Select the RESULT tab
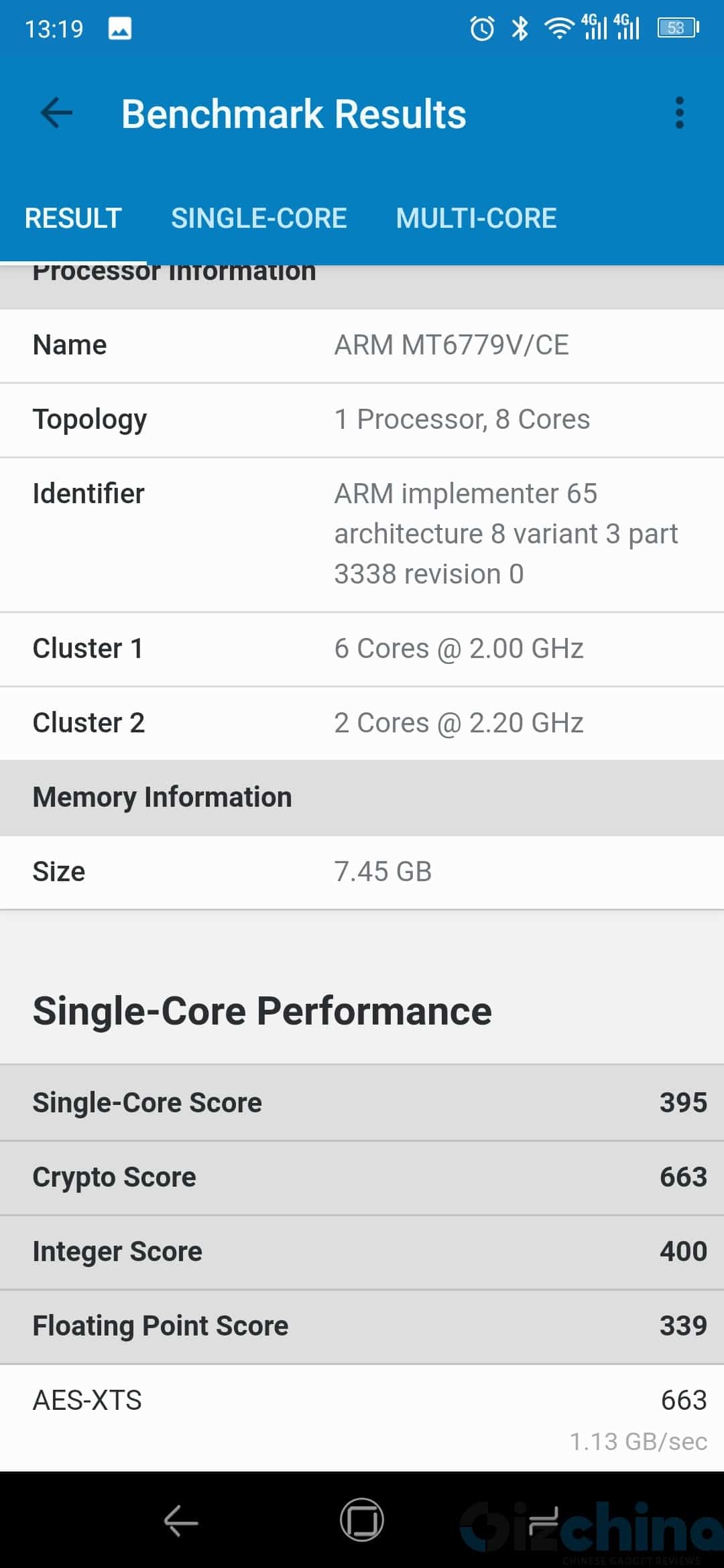Viewport: 724px width, 1568px height. (x=73, y=218)
